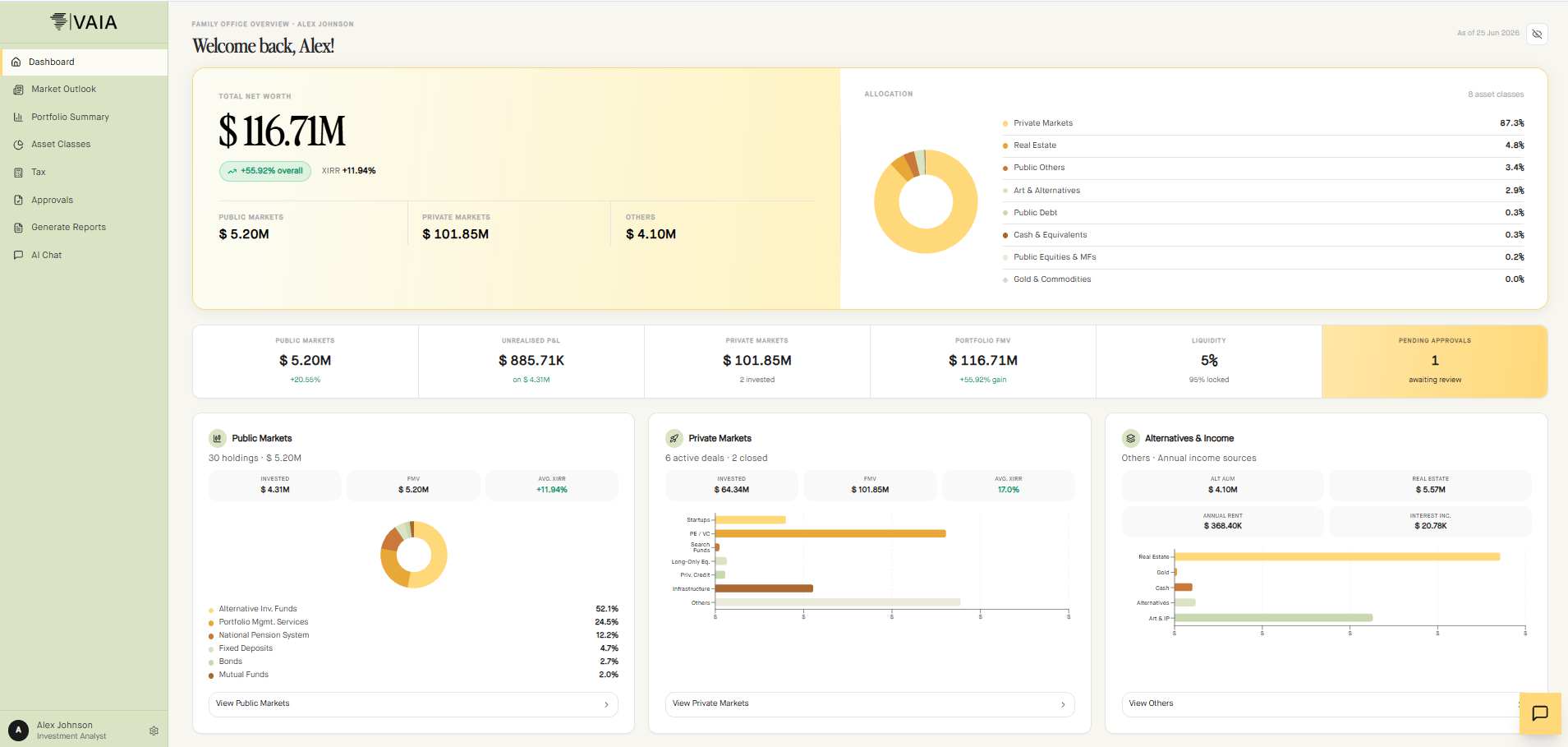This screenshot has width=1568, height=747.
Task: Go to Portfolio Summary page
Action: (x=85, y=117)
